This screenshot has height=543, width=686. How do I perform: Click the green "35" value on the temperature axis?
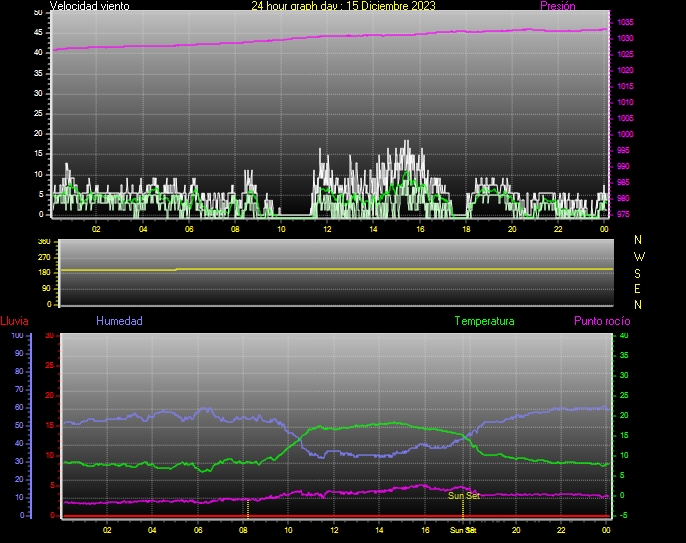point(624,355)
